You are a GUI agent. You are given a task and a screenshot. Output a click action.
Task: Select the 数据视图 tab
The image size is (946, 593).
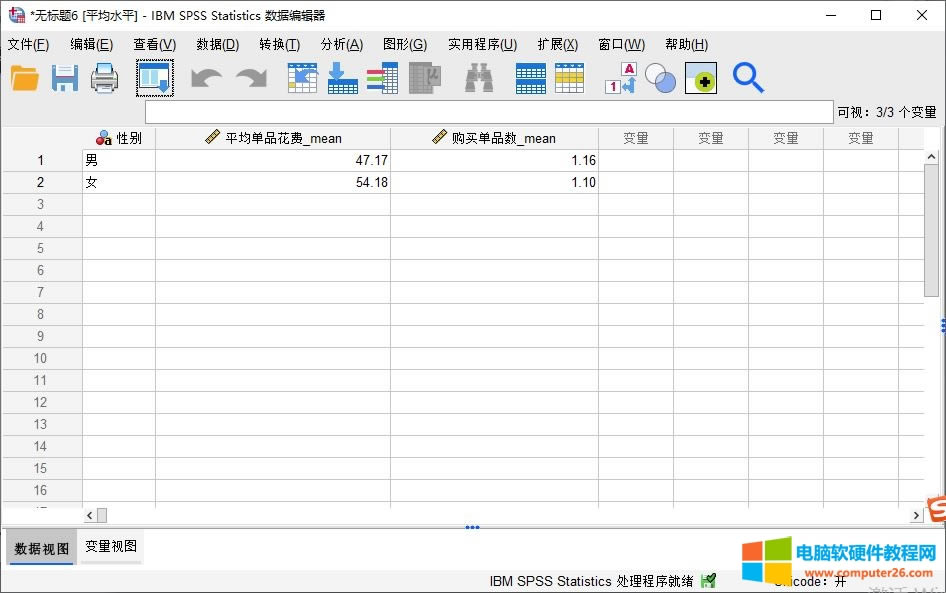point(42,549)
